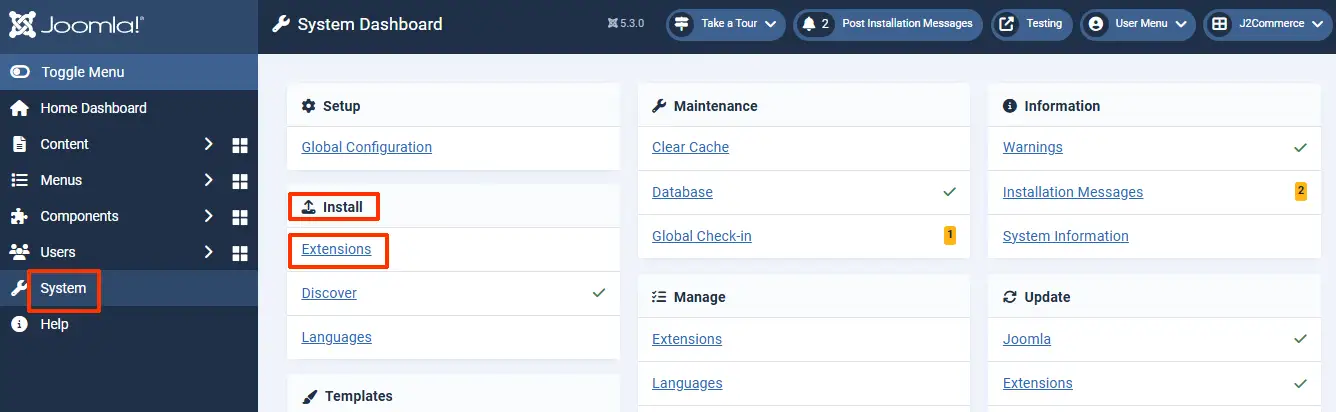Click the notifications bell icon

click(x=809, y=24)
